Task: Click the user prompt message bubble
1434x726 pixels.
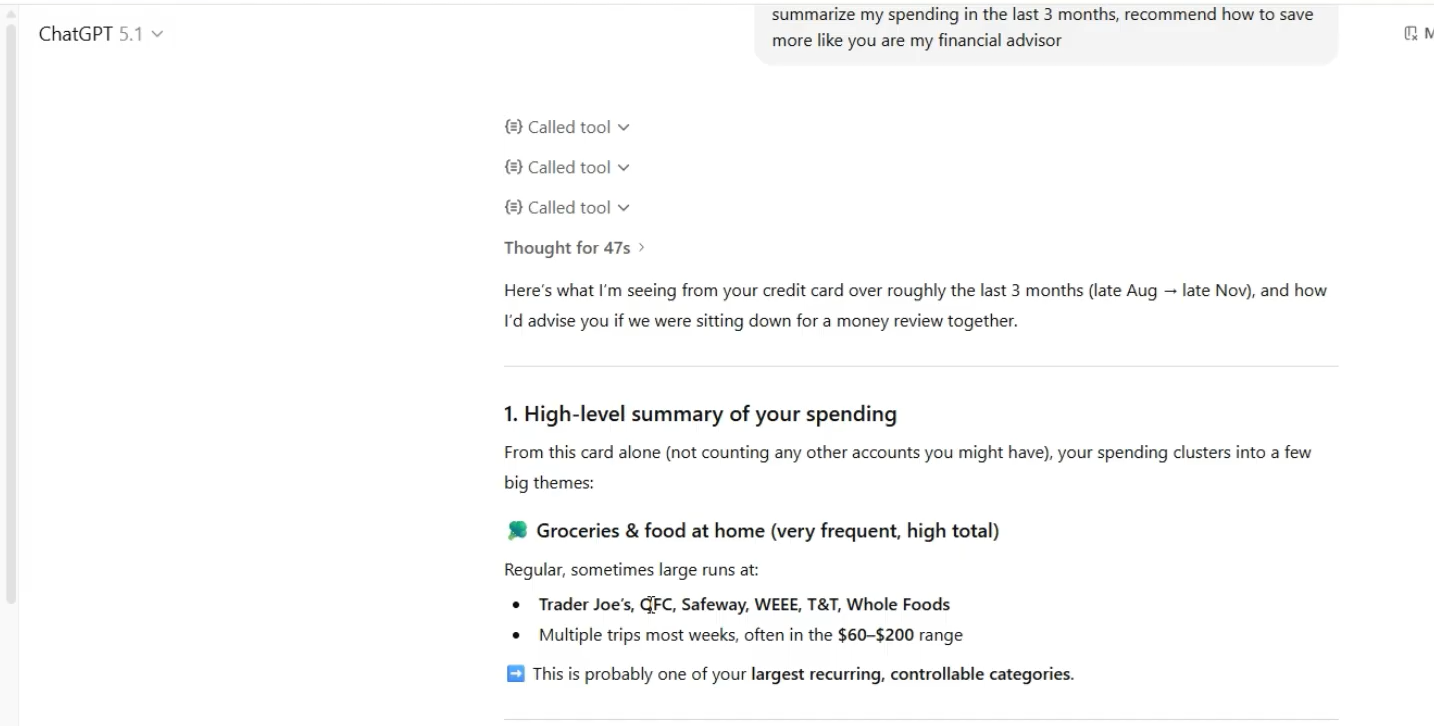Action: 1045,28
